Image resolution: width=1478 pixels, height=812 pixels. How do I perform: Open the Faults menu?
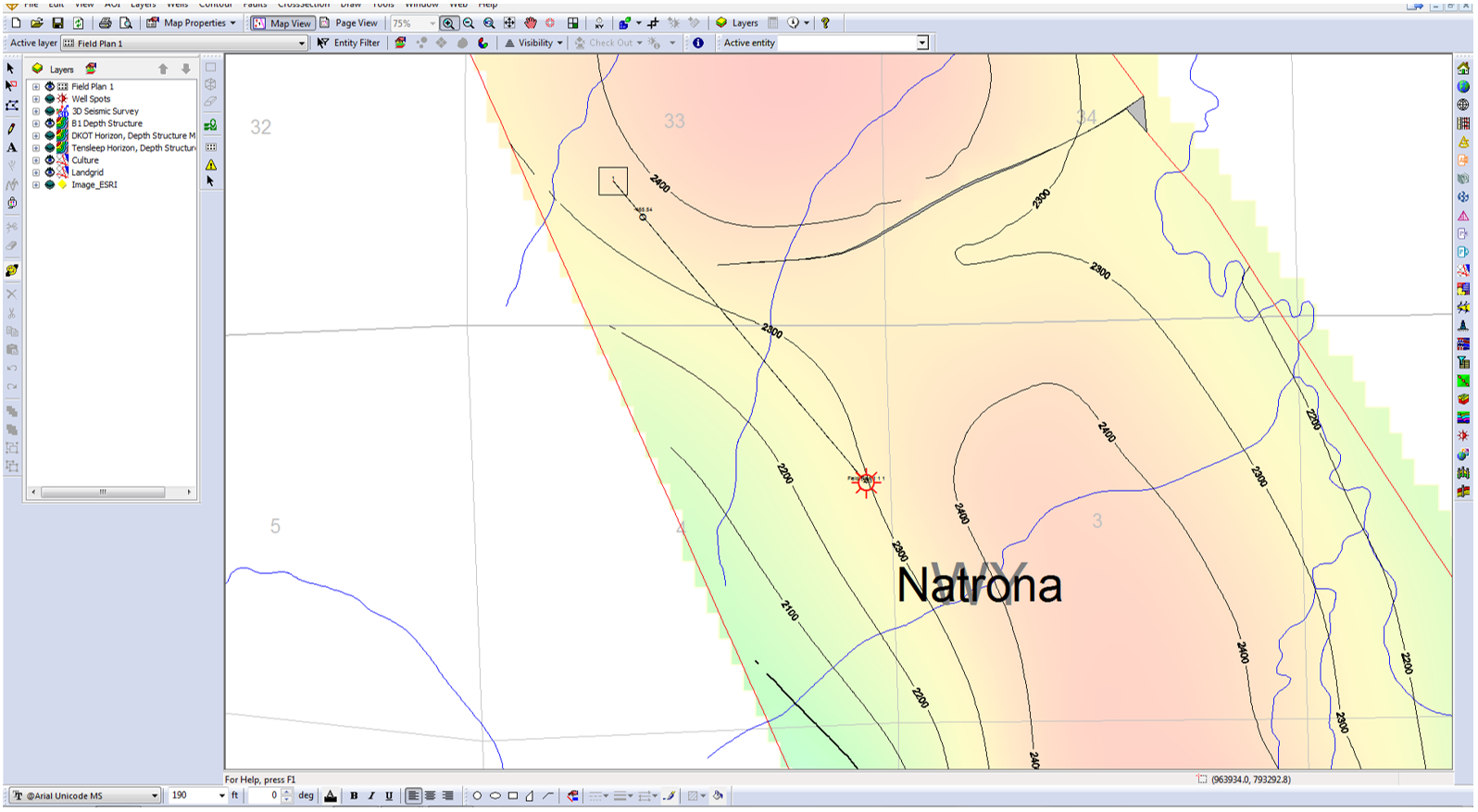pyautogui.click(x=255, y=5)
